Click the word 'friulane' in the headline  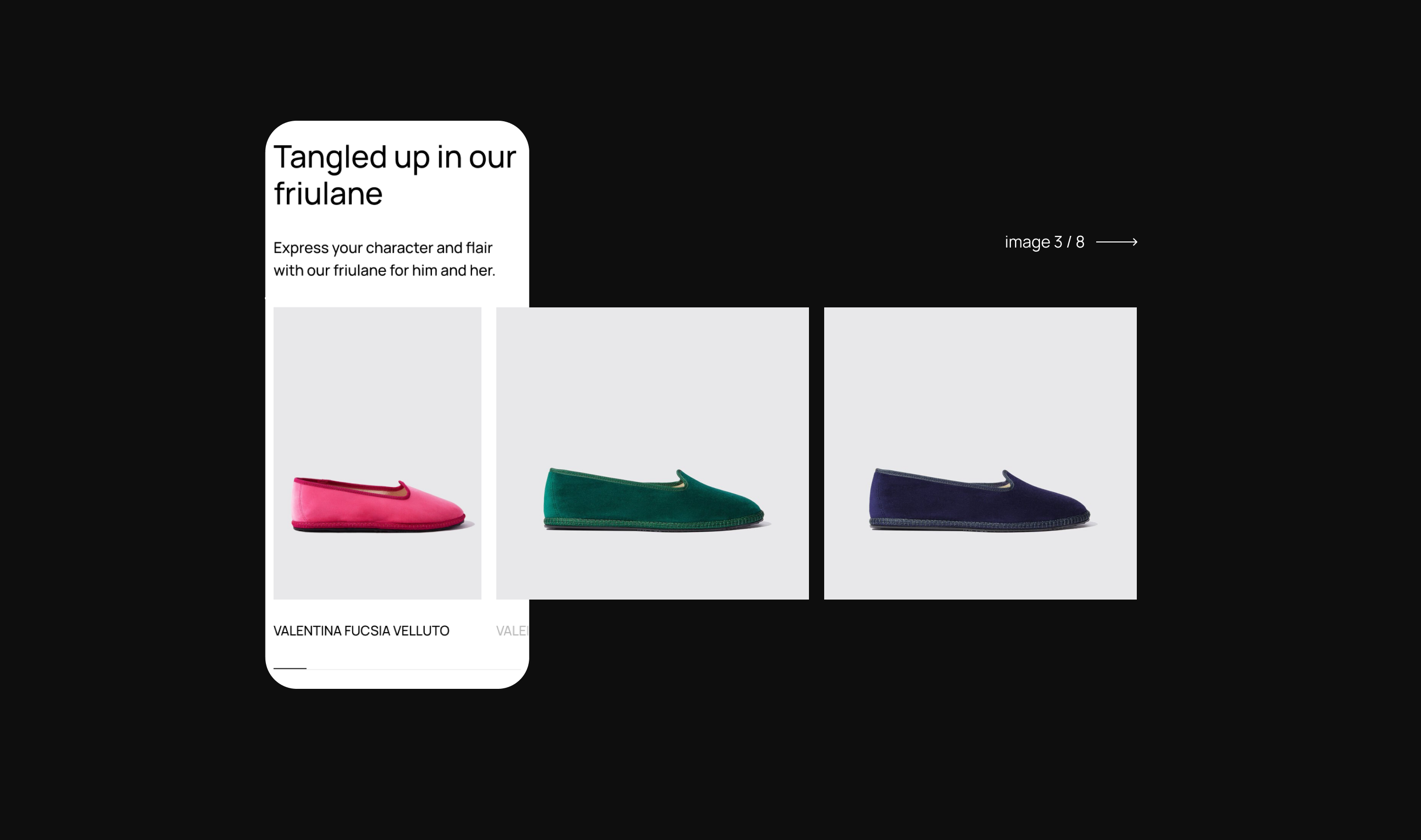coord(328,194)
